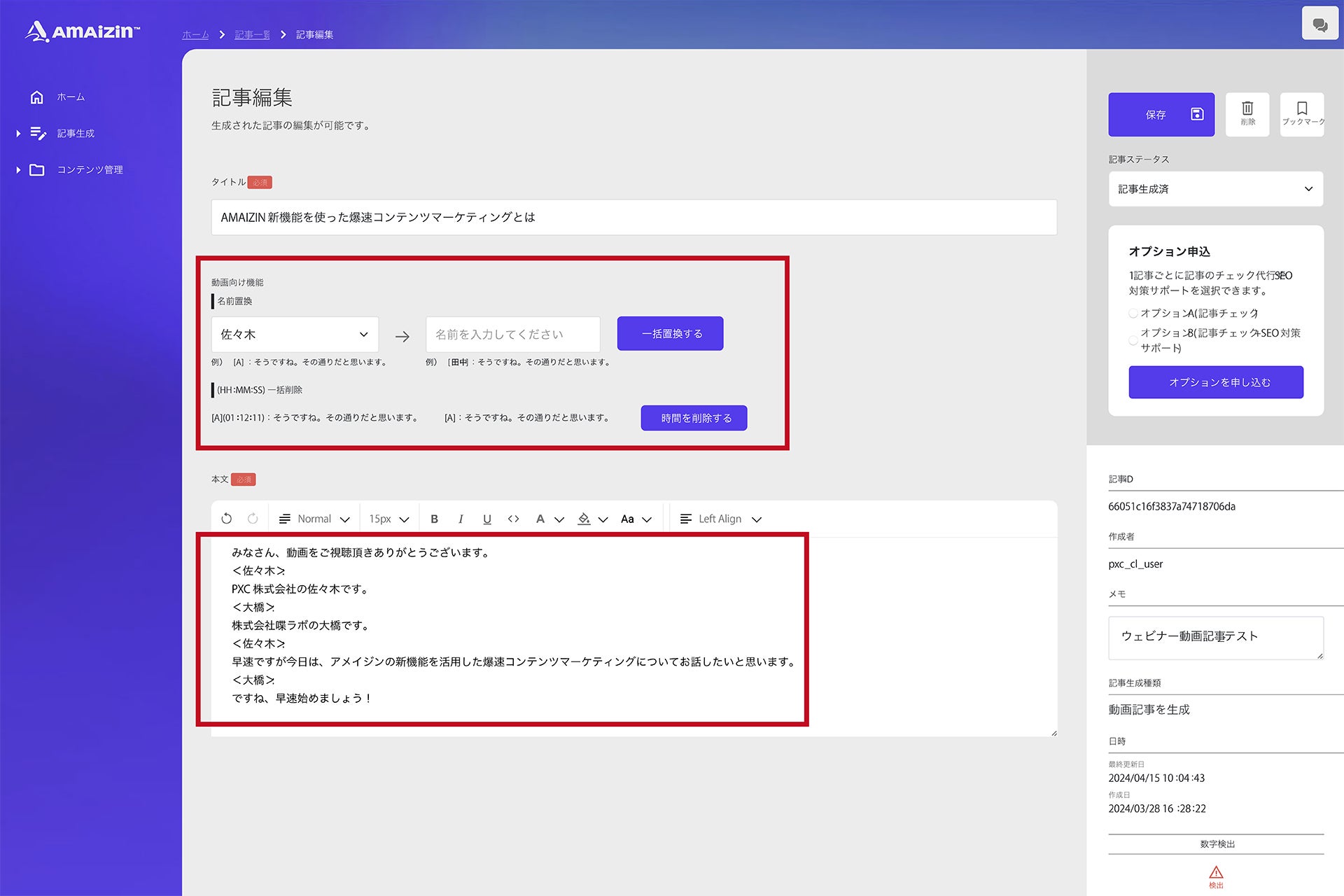Image resolution: width=1344 pixels, height=896 pixels.
Task: Open the 佐々木 name selection dropdown
Action: 295,335
